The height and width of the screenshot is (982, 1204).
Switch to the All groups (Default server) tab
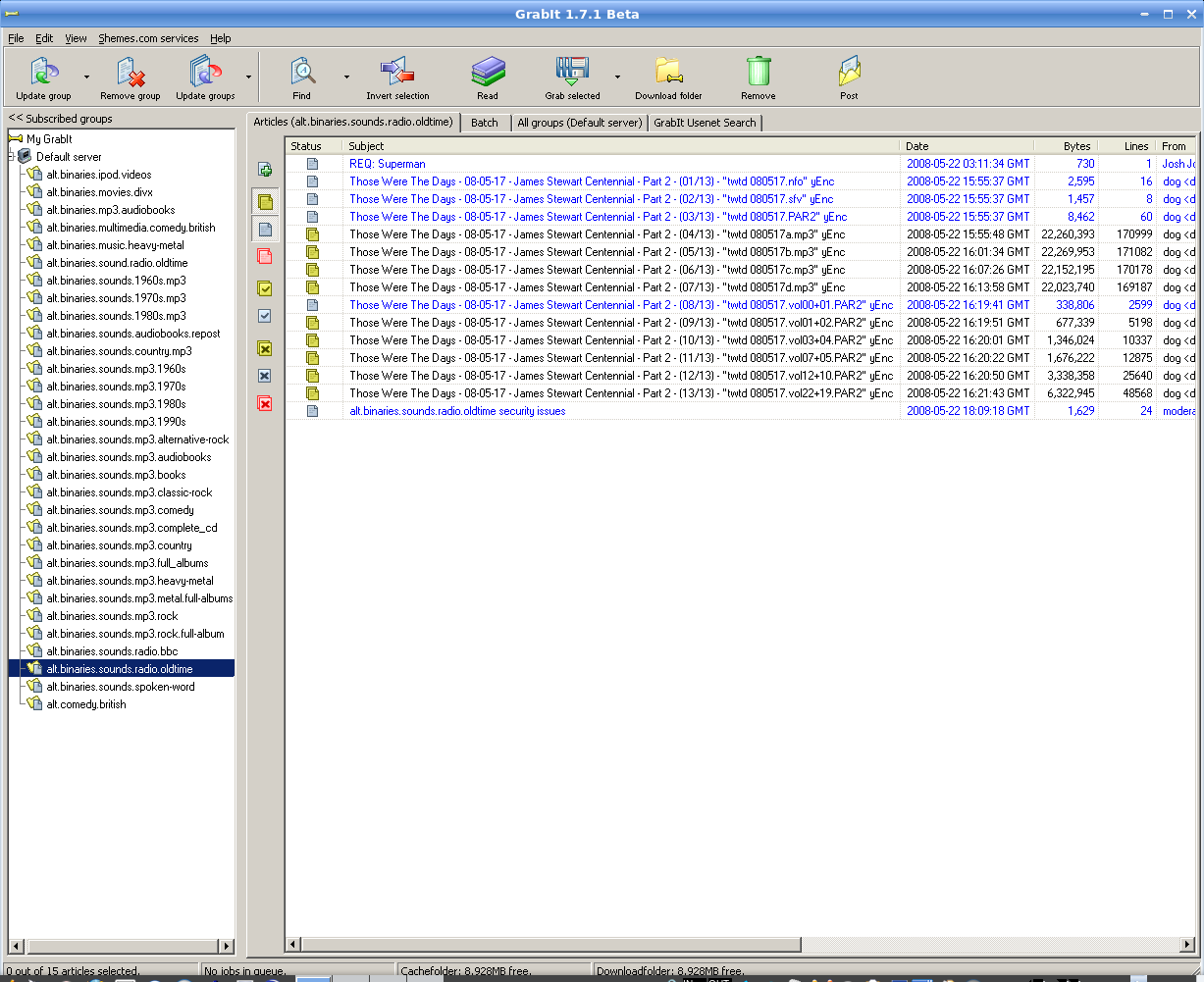click(x=580, y=123)
